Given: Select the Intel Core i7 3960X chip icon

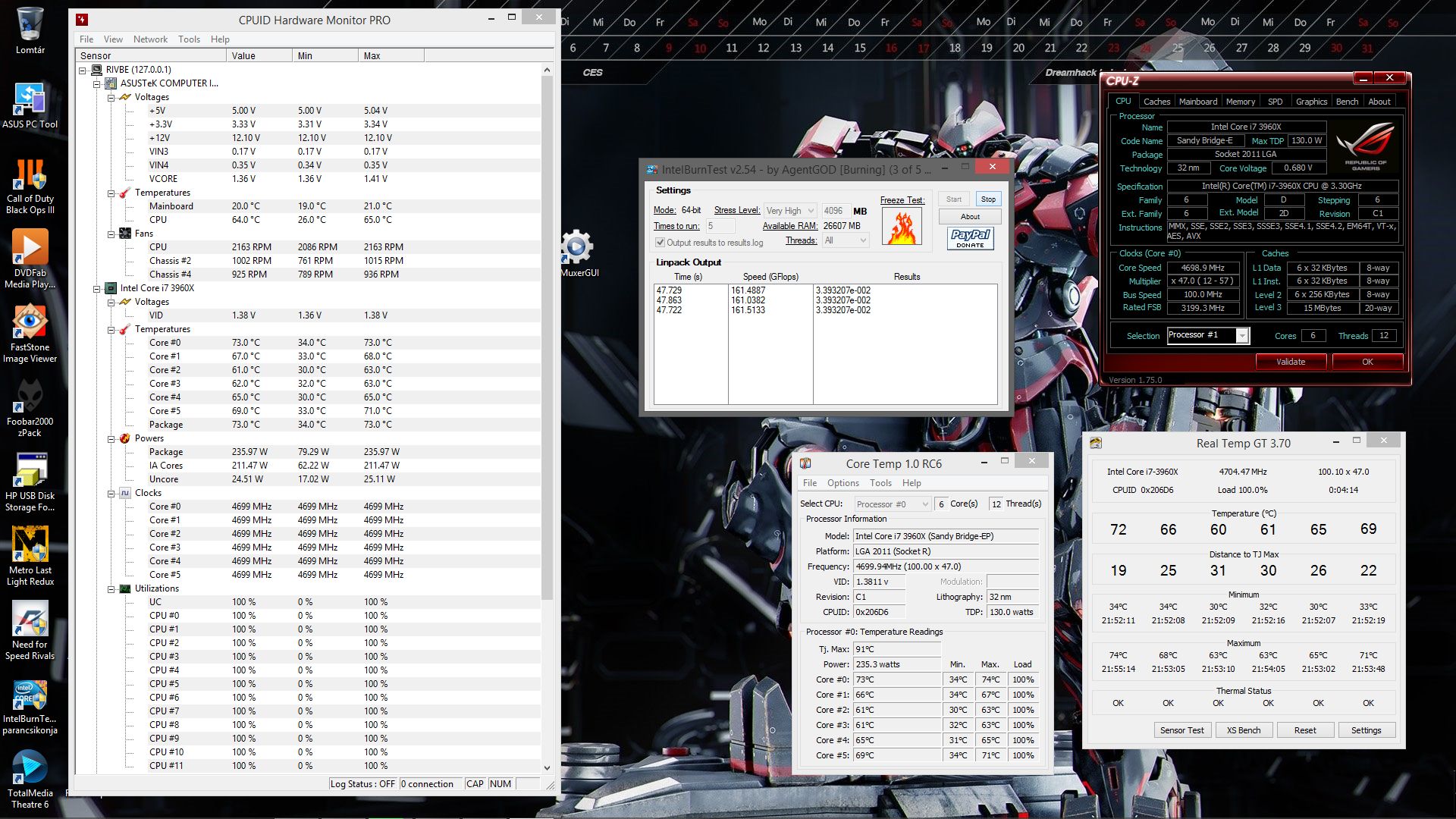Looking at the screenshot, I should click(111, 288).
